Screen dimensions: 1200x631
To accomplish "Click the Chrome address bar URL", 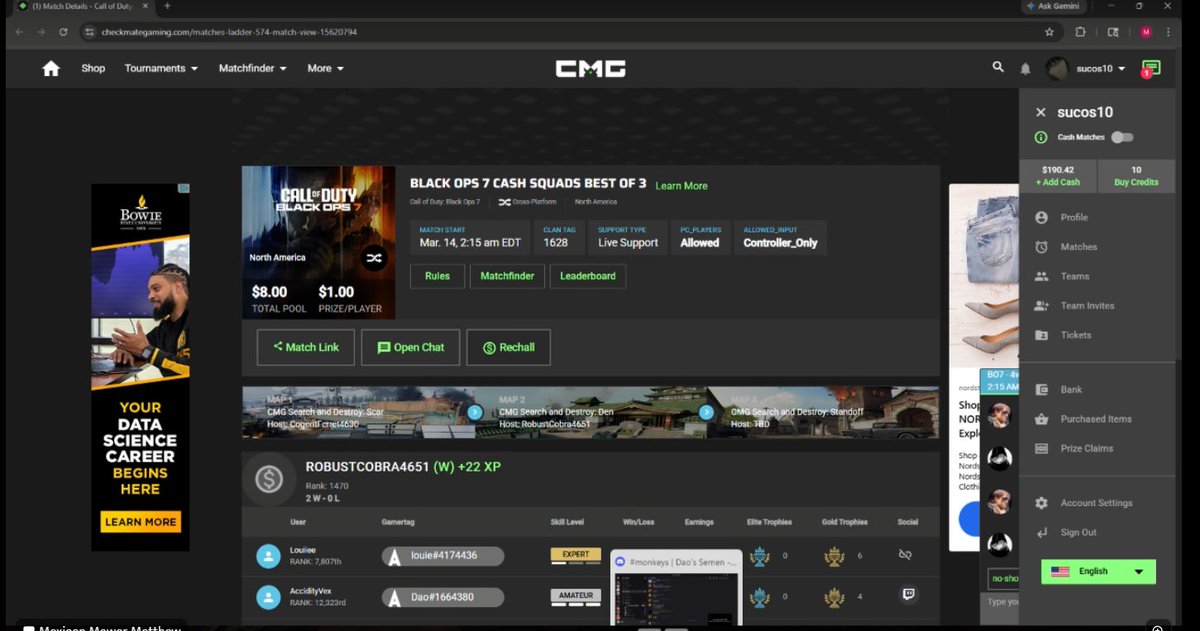I will 229,32.
